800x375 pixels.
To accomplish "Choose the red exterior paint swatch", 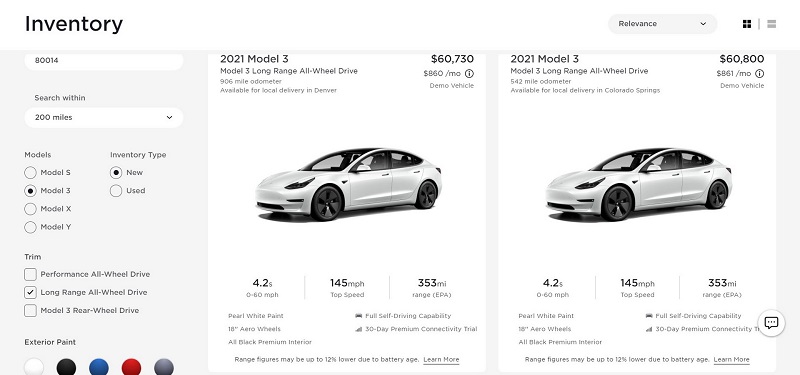I will coord(131,367).
